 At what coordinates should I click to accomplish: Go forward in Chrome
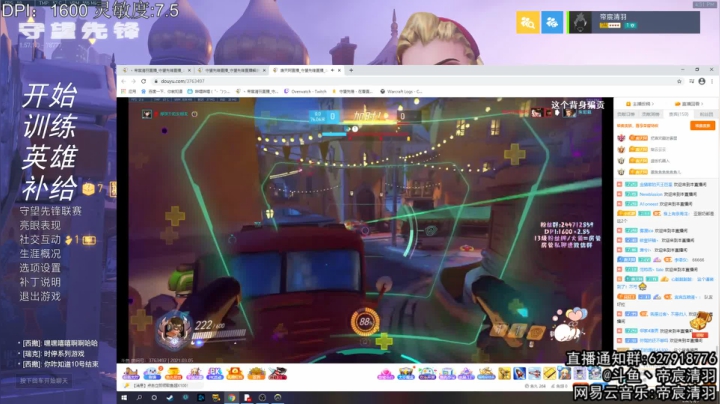tap(133, 81)
